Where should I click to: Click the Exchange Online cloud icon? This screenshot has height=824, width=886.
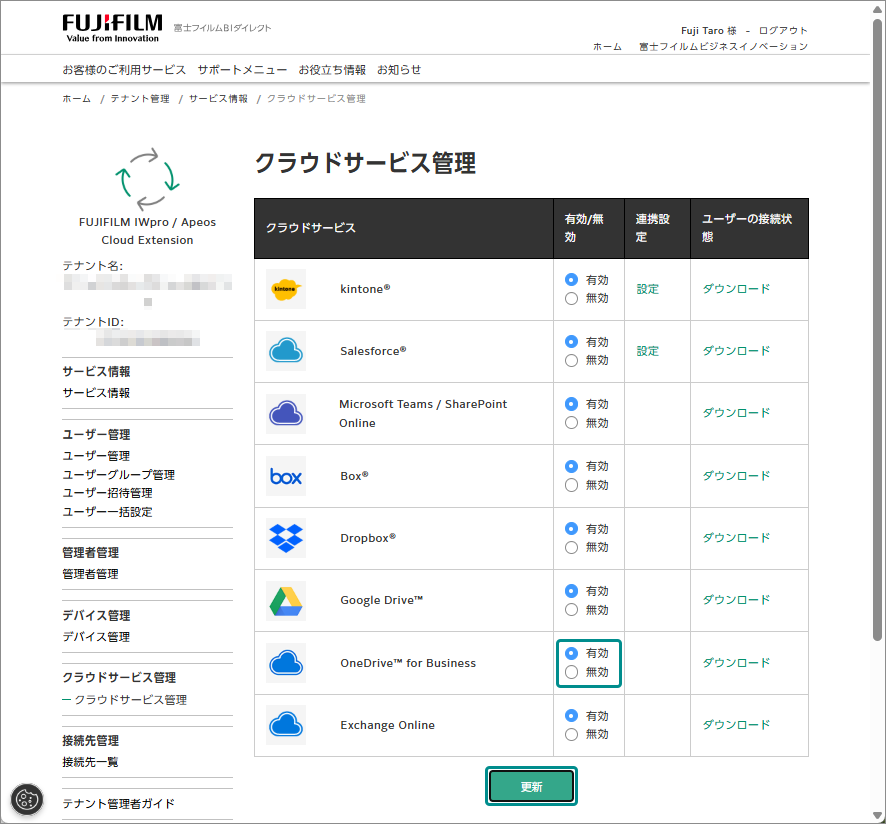tap(286, 725)
